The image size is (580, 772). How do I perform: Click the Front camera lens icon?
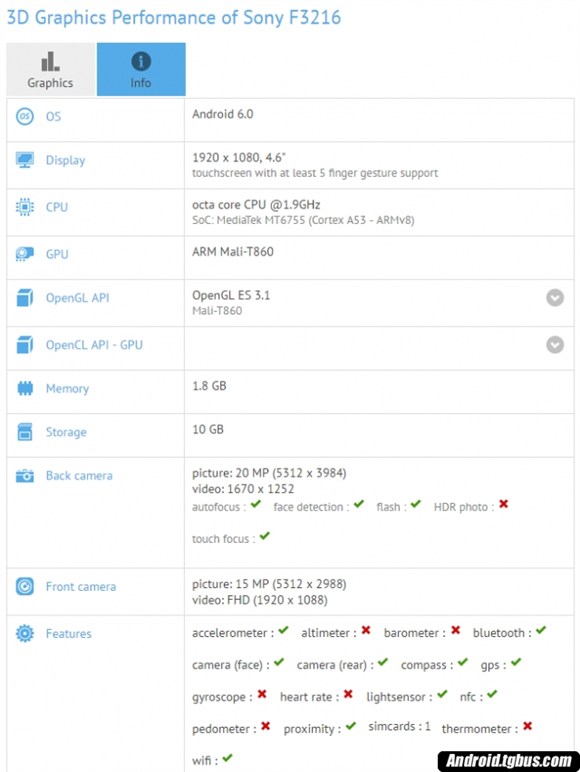(x=25, y=586)
